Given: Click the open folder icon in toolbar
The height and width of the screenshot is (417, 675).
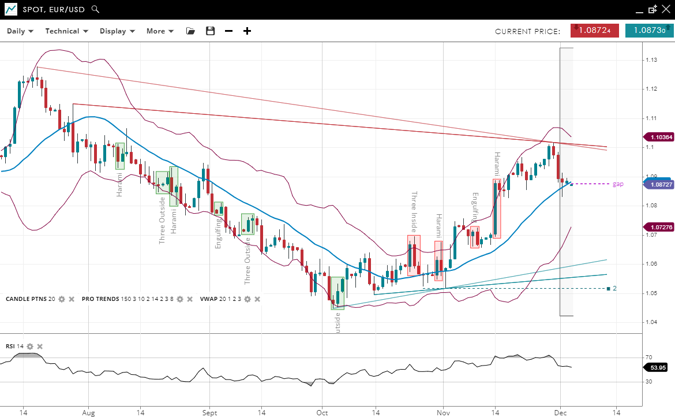Looking at the screenshot, I should pyautogui.click(x=190, y=31).
